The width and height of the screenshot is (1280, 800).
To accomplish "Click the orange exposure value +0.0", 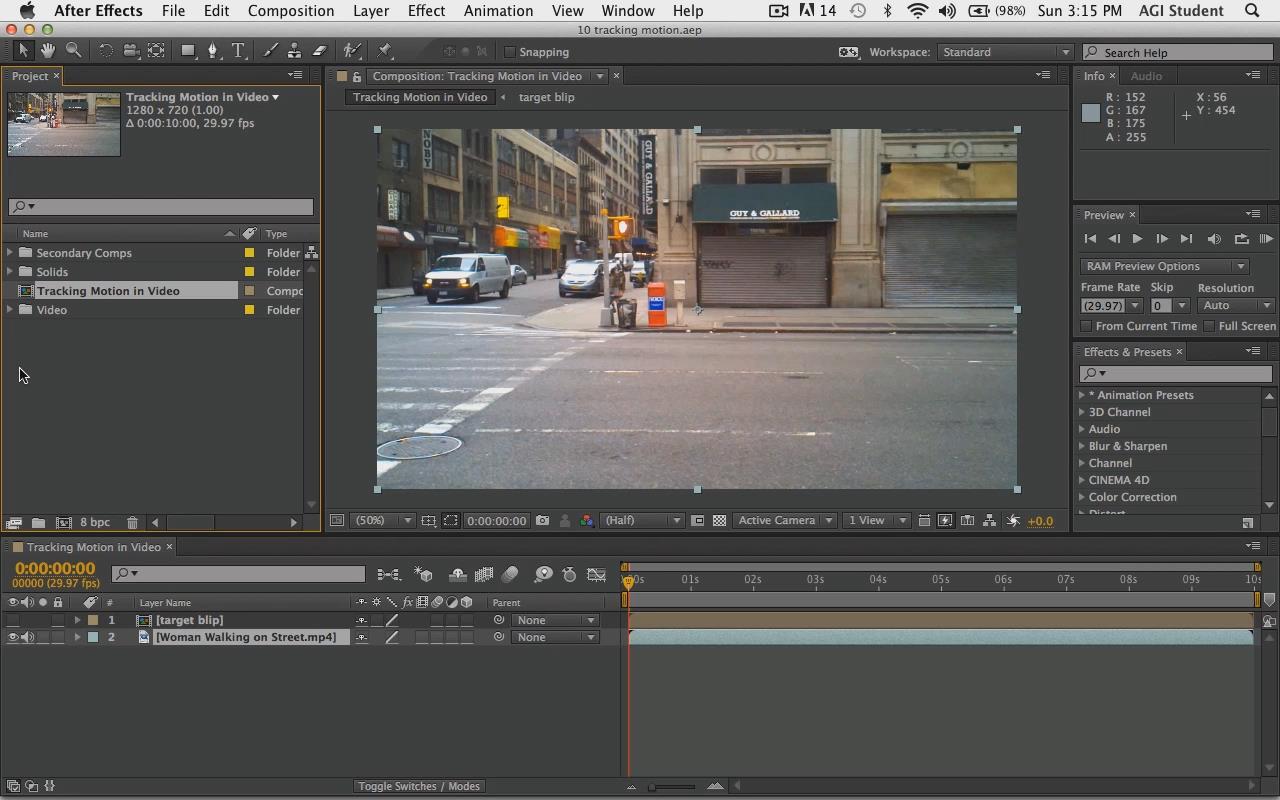I will (1040, 521).
